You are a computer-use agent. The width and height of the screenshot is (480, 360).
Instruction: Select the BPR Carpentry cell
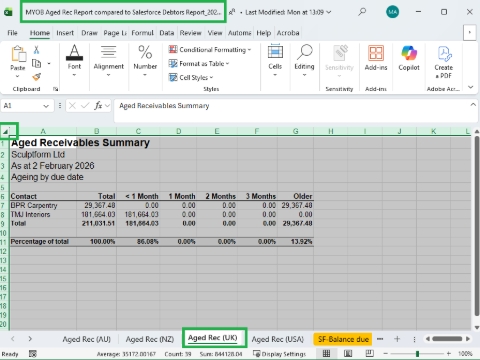43,205
